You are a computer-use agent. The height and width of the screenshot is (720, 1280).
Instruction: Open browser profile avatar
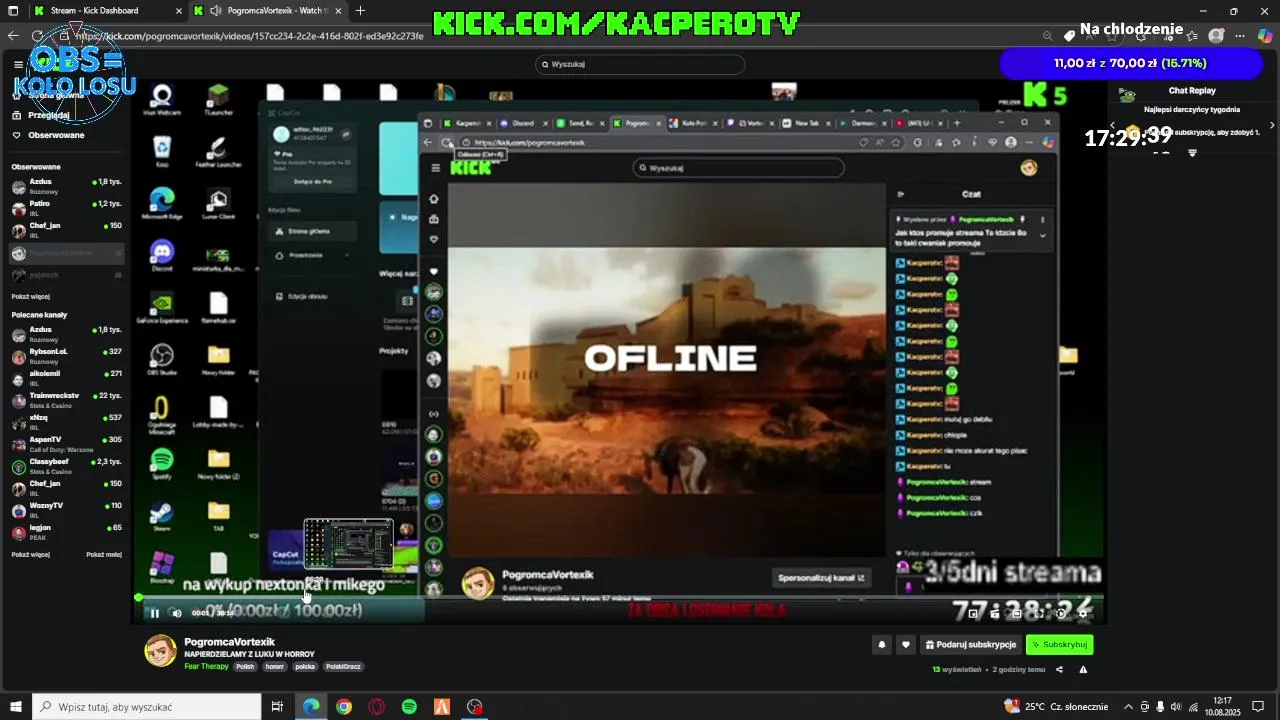tap(1216, 35)
